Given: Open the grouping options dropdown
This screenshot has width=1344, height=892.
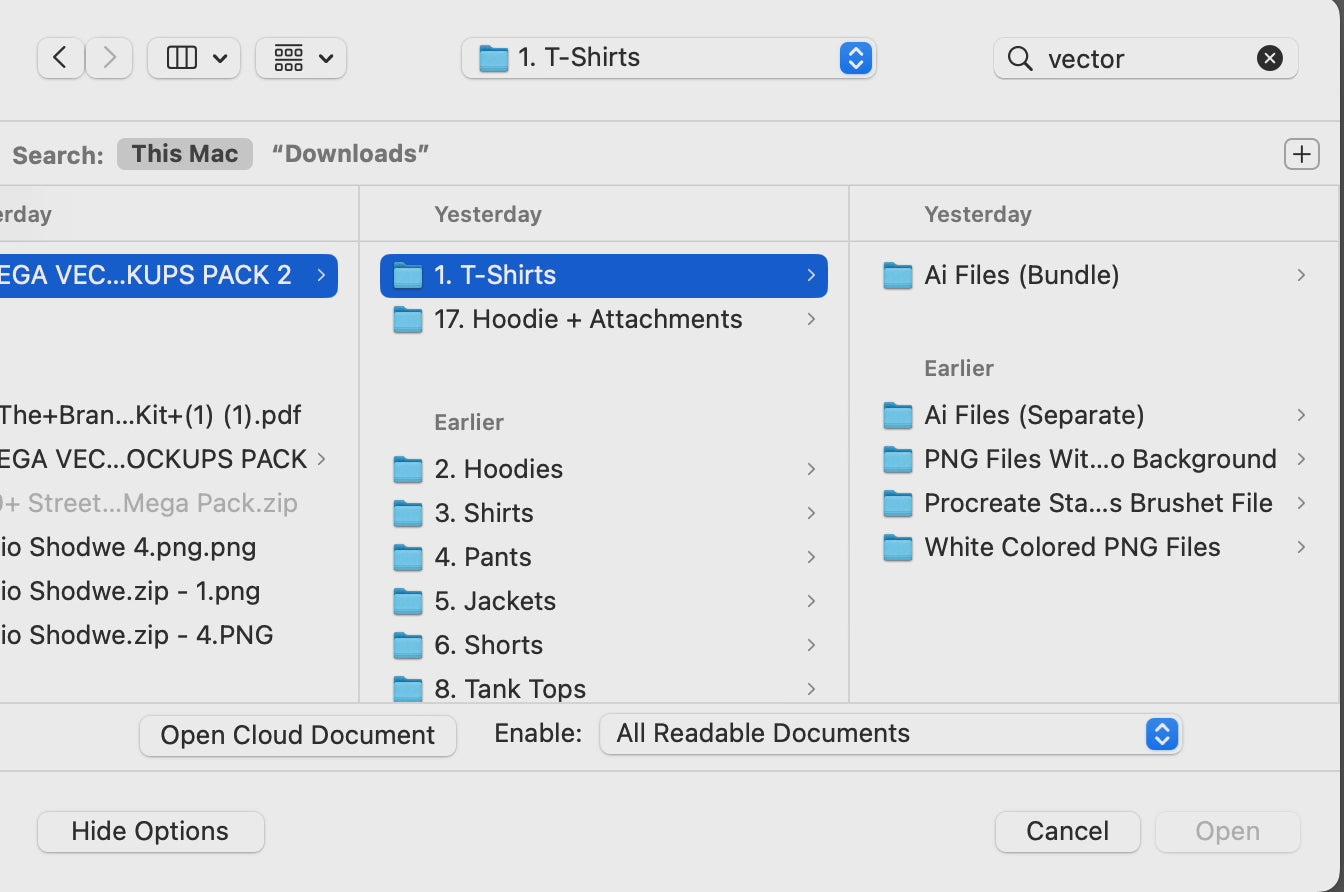Looking at the screenshot, I should click(301, 58).
